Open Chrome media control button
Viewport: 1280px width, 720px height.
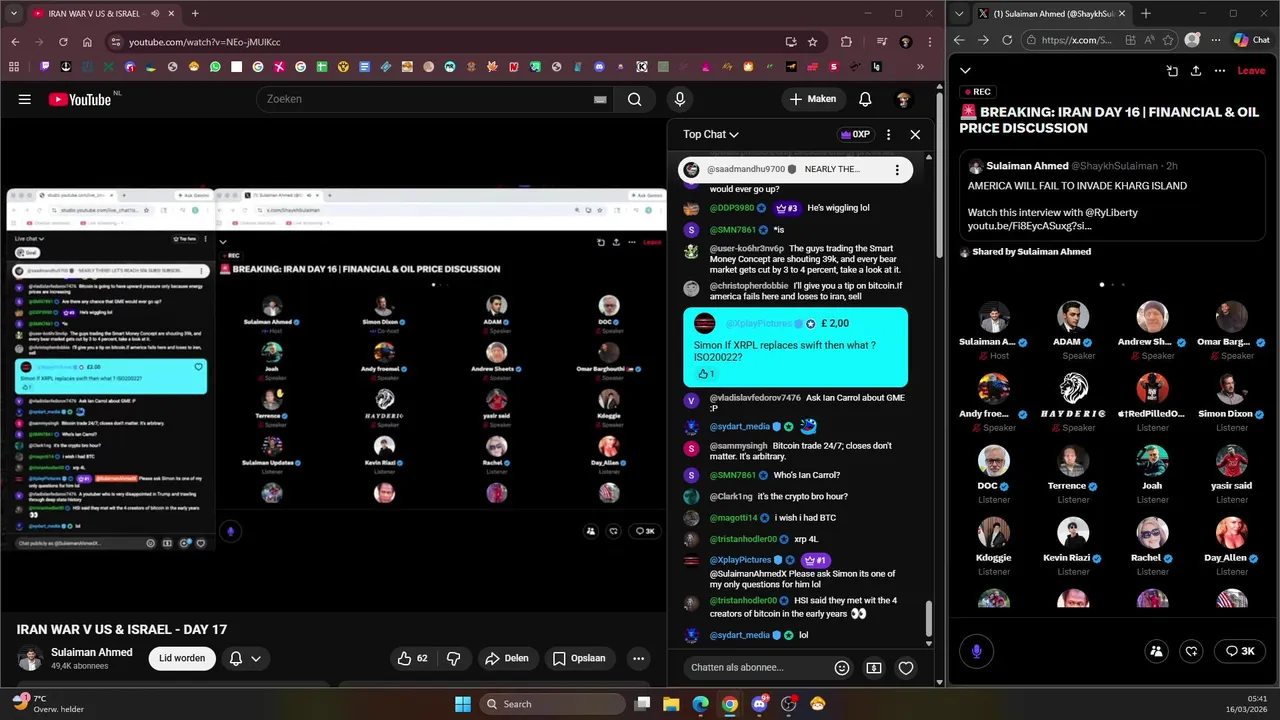[881, 42]
